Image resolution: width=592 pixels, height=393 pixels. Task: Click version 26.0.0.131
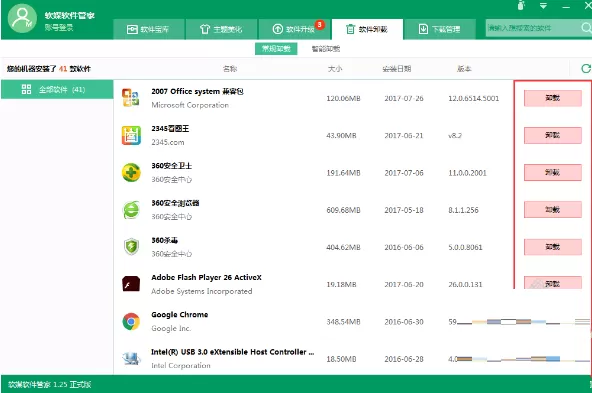point(465,284)
